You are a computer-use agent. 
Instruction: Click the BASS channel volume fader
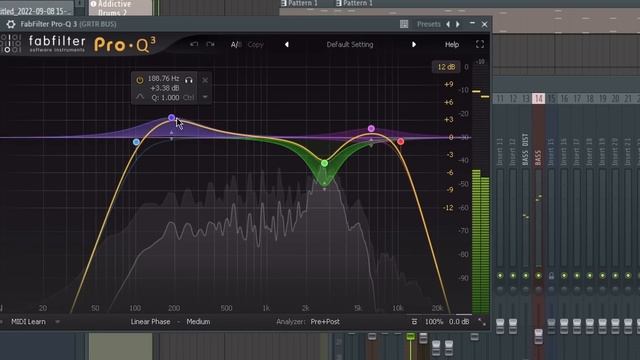pos(539,336)
